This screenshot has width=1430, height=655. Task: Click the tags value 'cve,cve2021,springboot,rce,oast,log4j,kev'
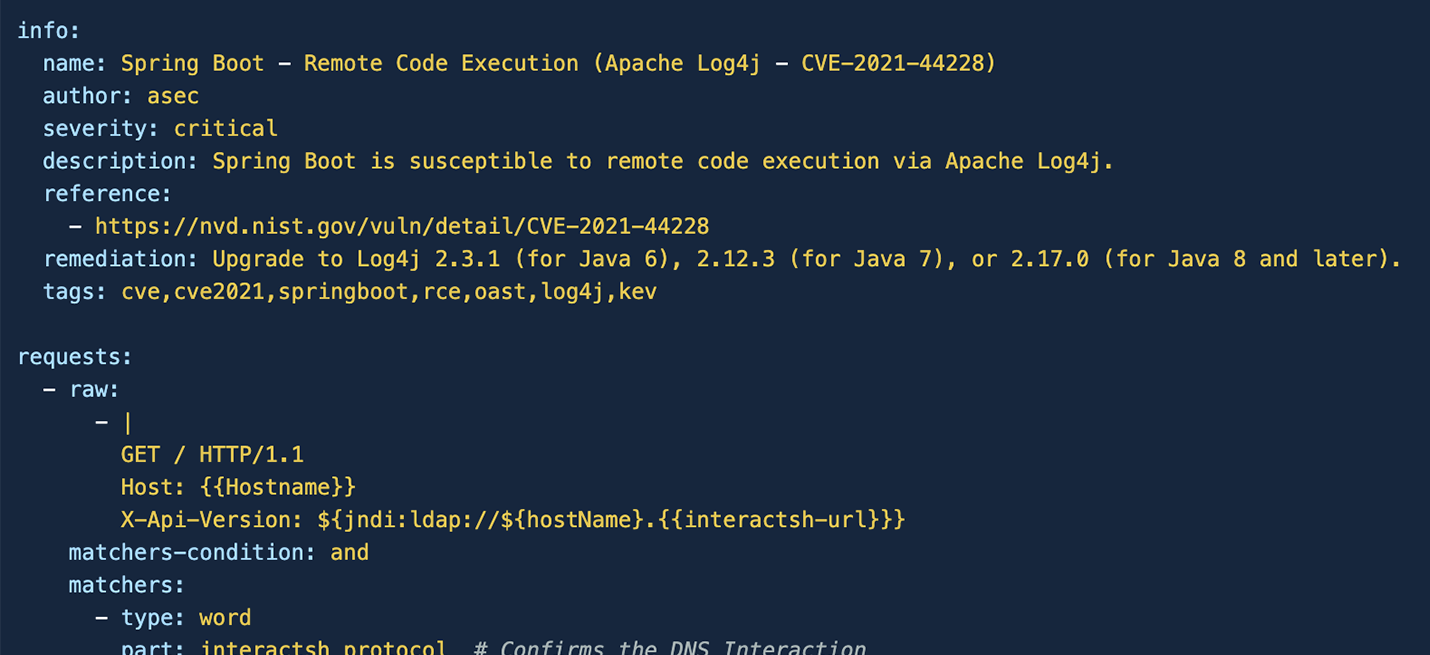pos(389,292)
